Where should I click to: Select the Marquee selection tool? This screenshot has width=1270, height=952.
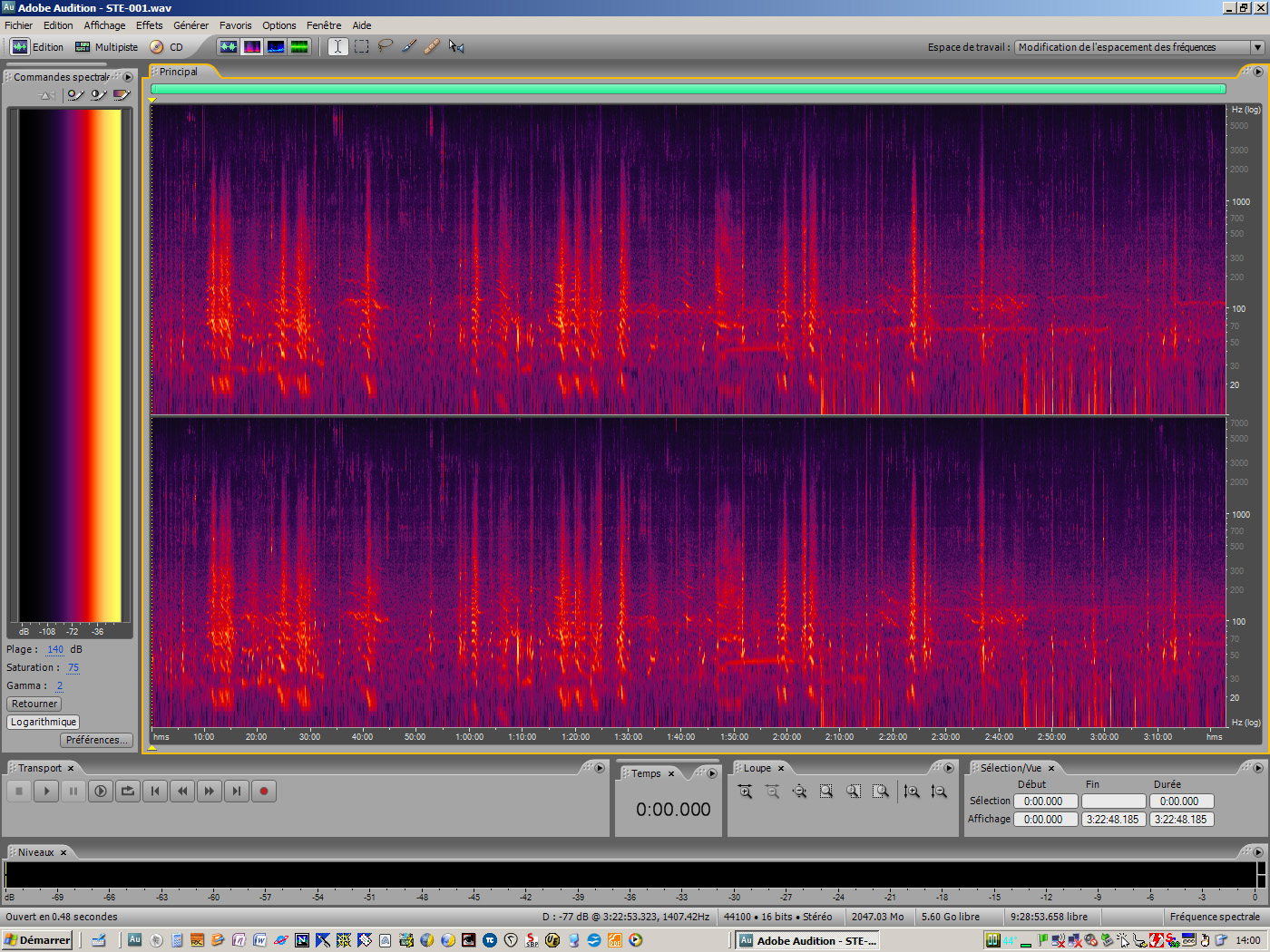pyautogui.click(x=361, y=46)
